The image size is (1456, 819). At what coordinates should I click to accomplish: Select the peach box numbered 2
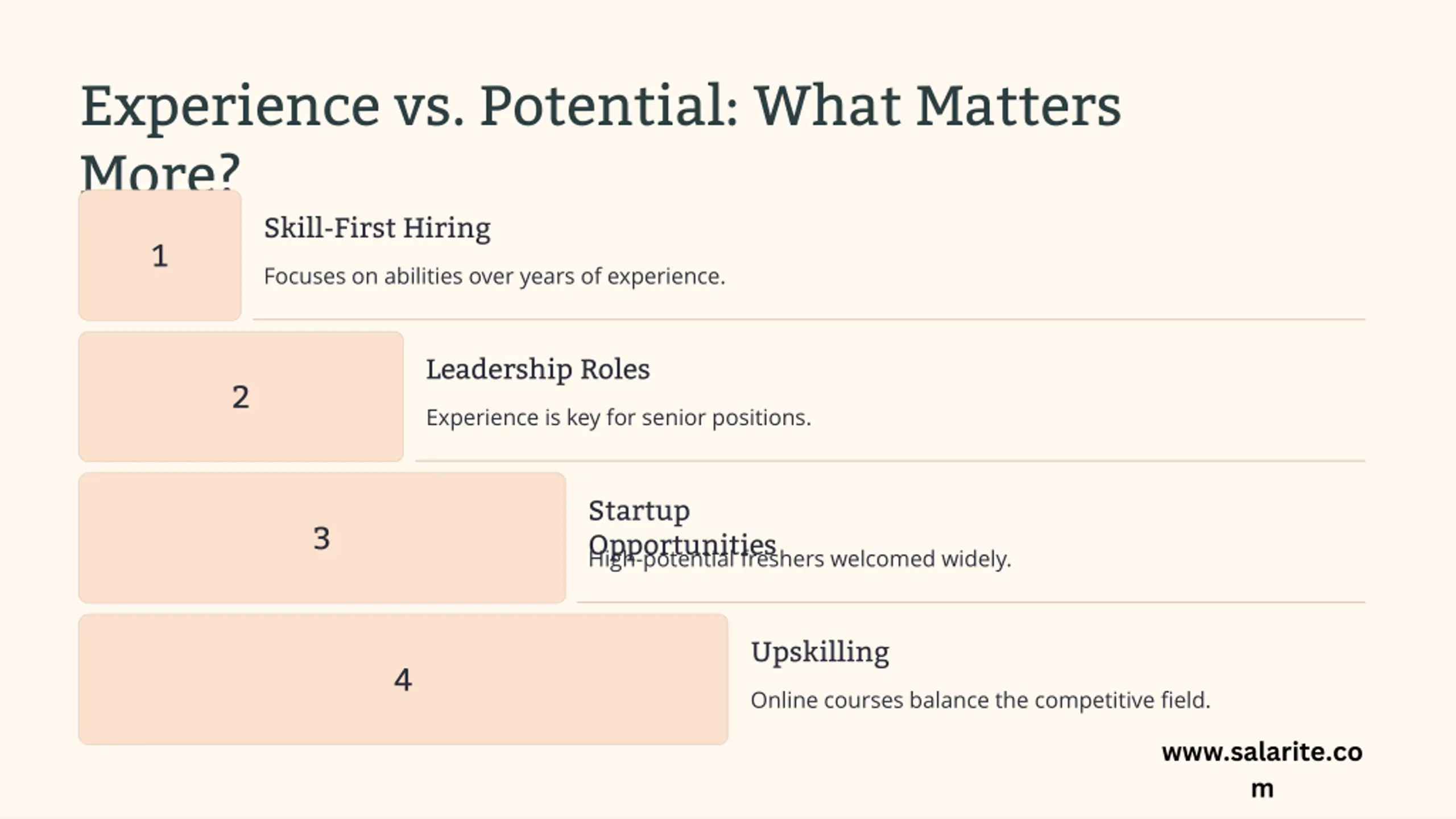(x=241, y=396)
